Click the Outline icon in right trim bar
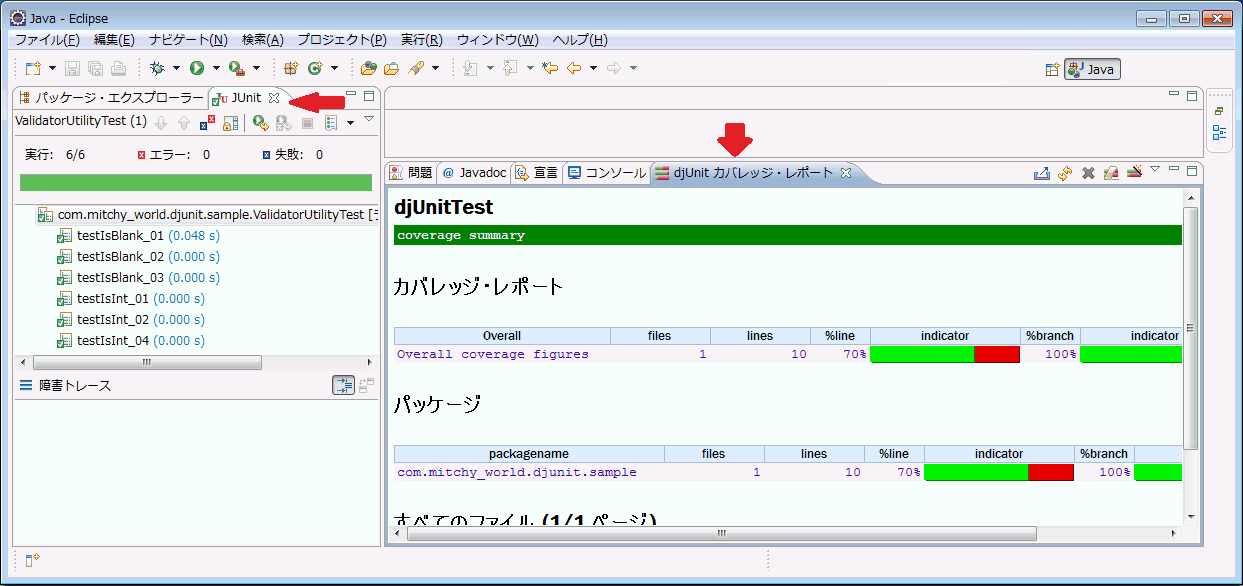 click(1220, 132)
